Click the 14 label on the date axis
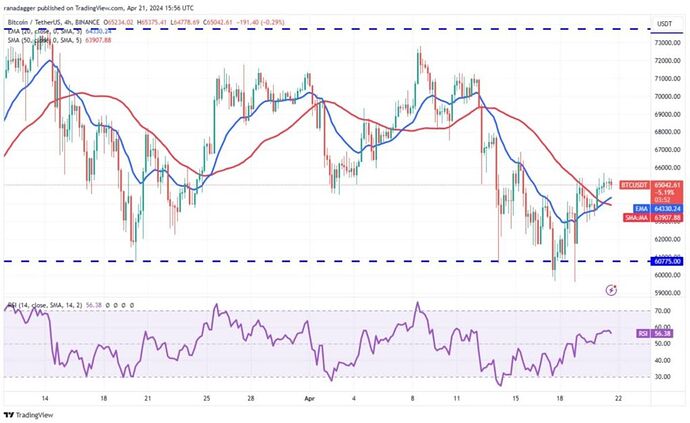The image size is (690, 423). coord(45,399)
